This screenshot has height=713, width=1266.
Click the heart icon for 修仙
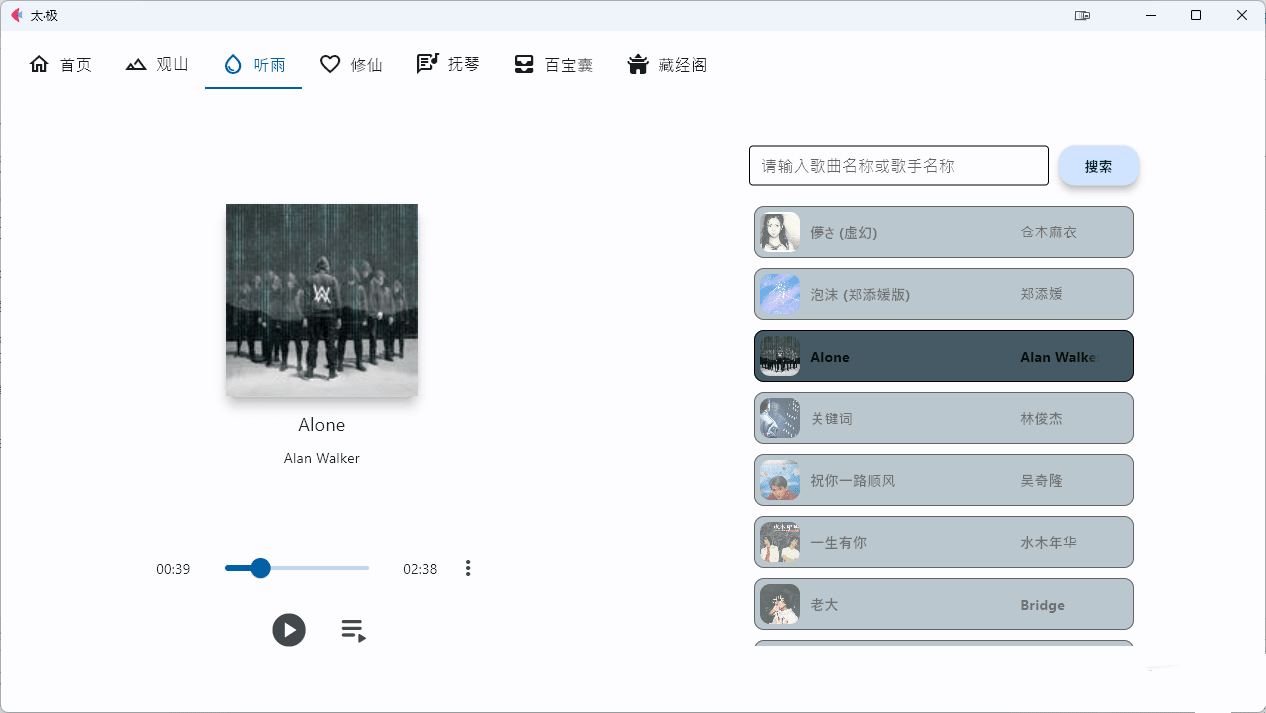[330, 64]
